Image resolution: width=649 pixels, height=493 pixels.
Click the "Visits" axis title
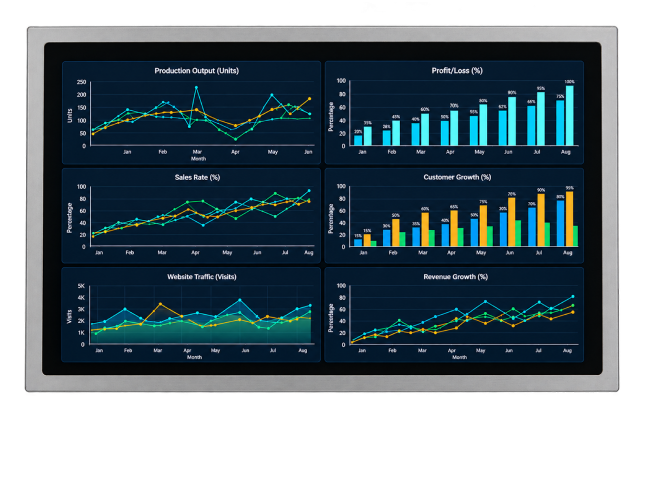(x=70, y=317)
